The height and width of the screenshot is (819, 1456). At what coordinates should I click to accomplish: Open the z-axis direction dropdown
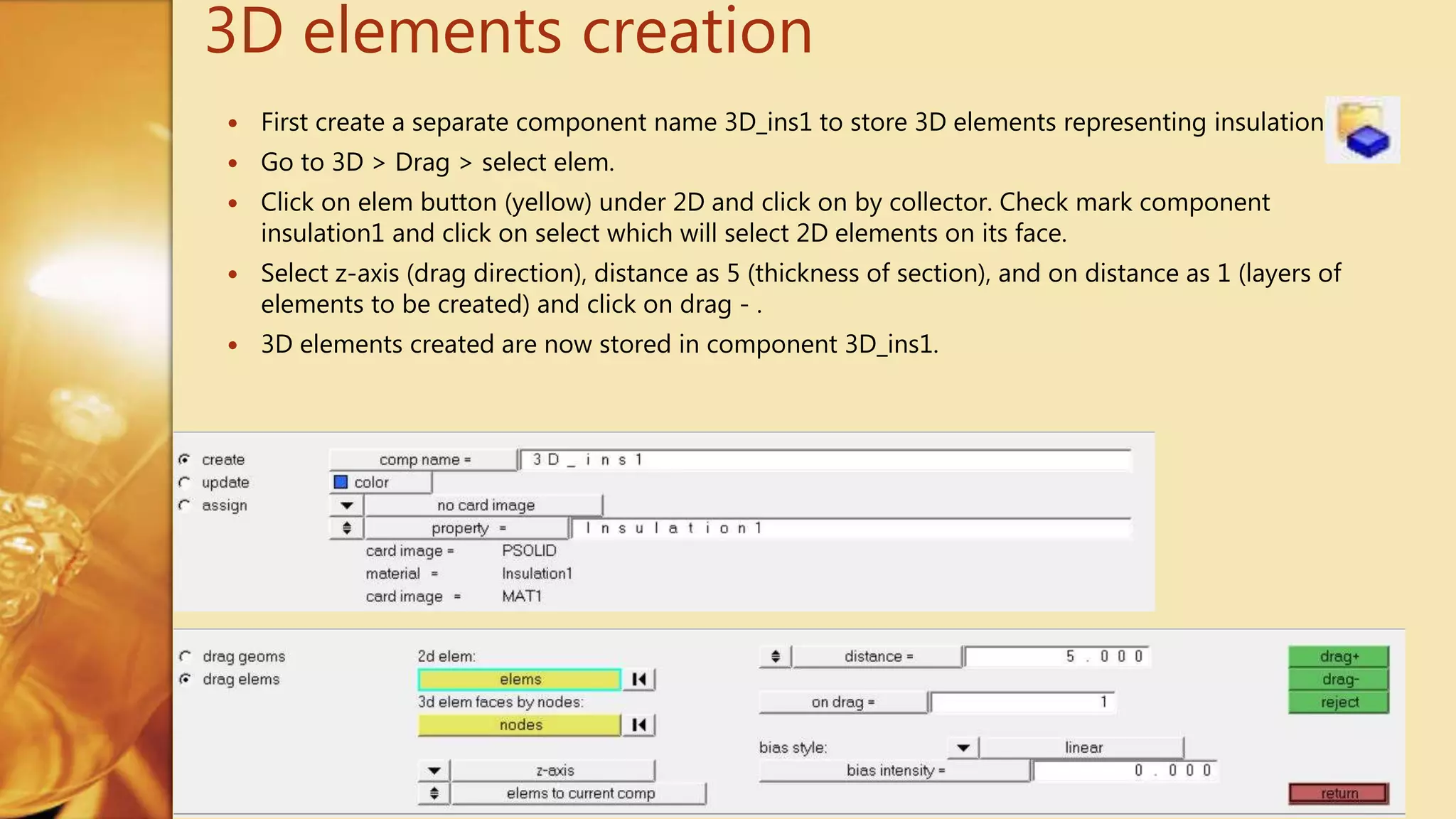pos(434,771)
